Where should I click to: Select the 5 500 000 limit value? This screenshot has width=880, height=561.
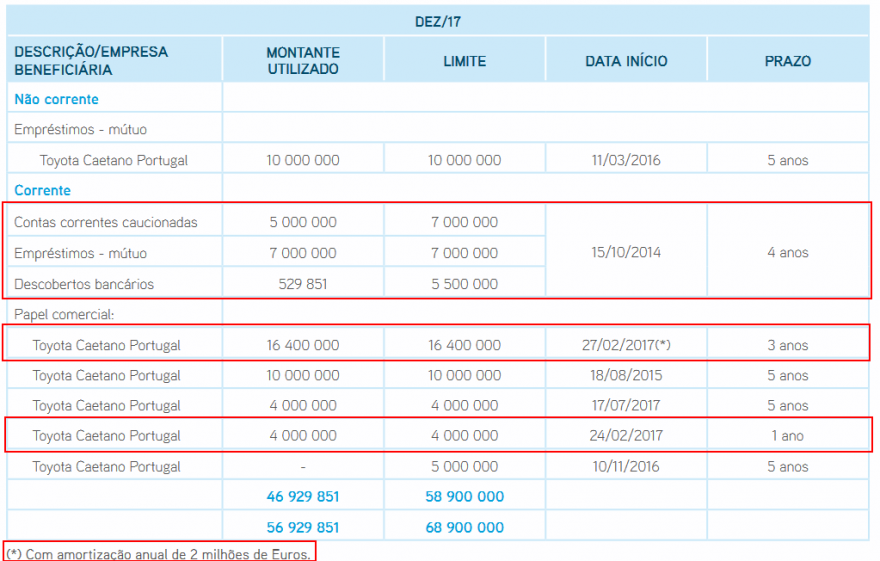[465, 284]
